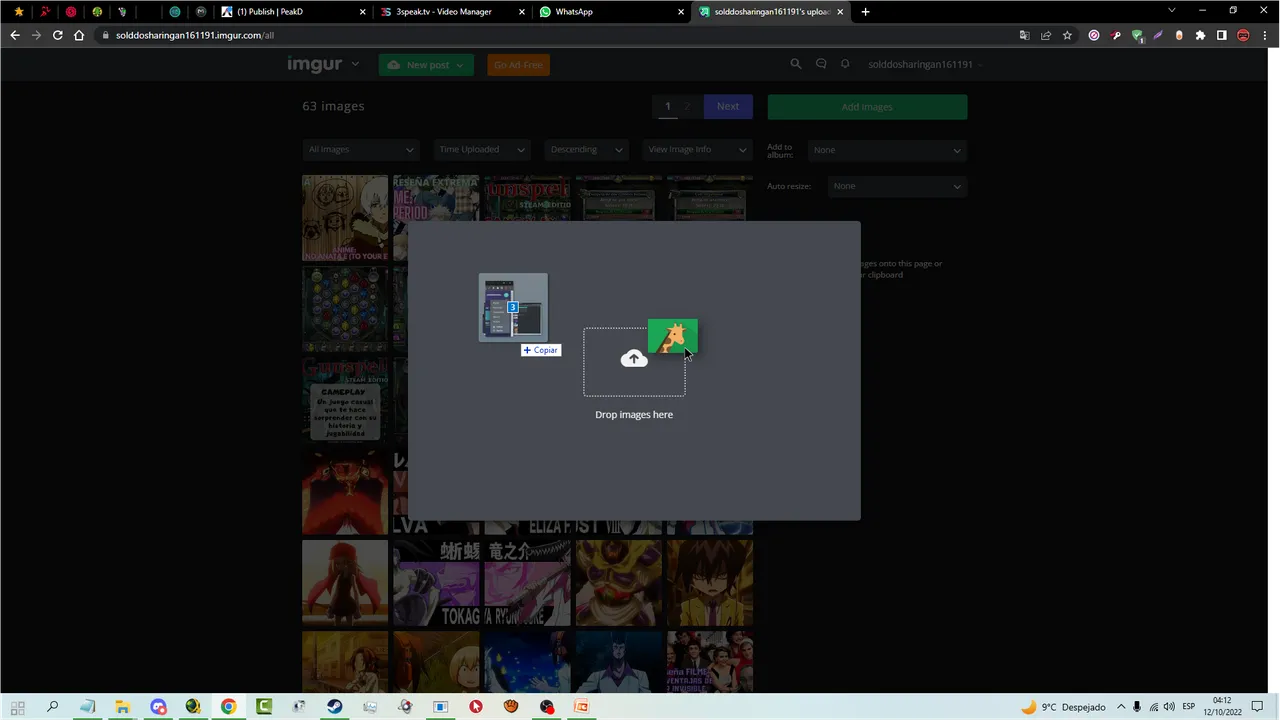Open the Time Uploaded sort dropdown
This screenshot has width=1280, height=721.
point(481,150)
